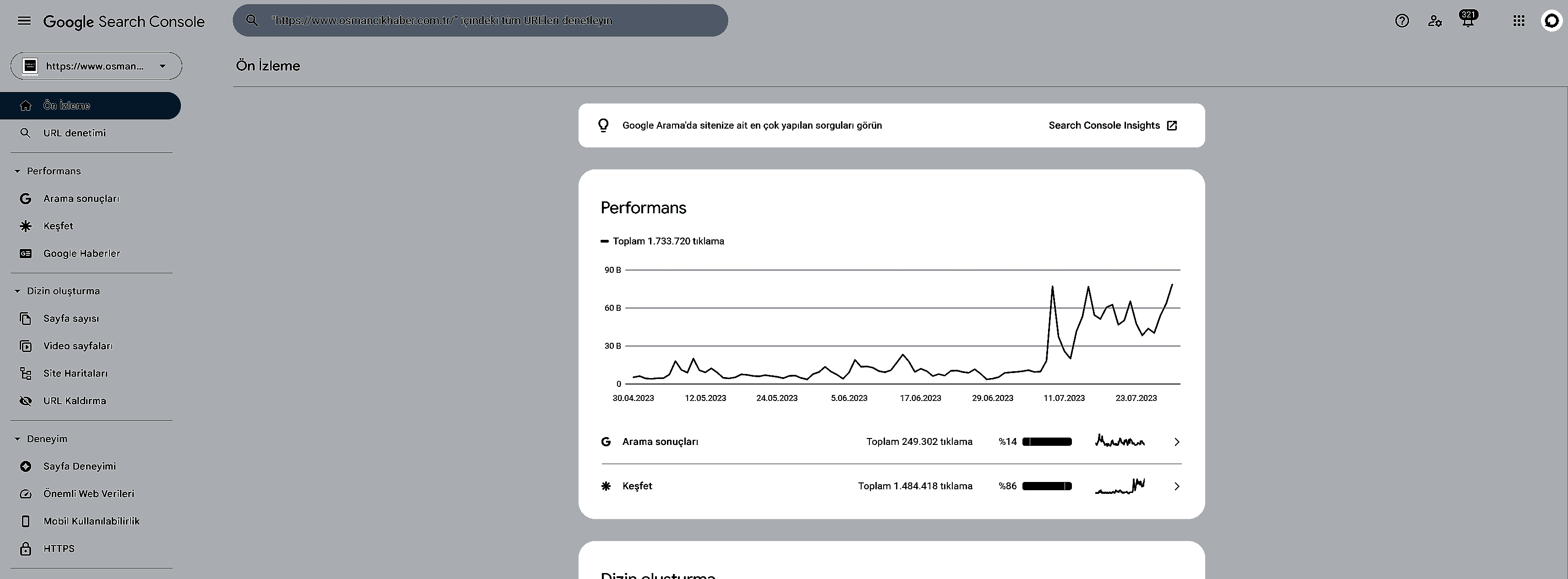Click the Toplam 1.733.720 tıklama legend

pos(663,241)
